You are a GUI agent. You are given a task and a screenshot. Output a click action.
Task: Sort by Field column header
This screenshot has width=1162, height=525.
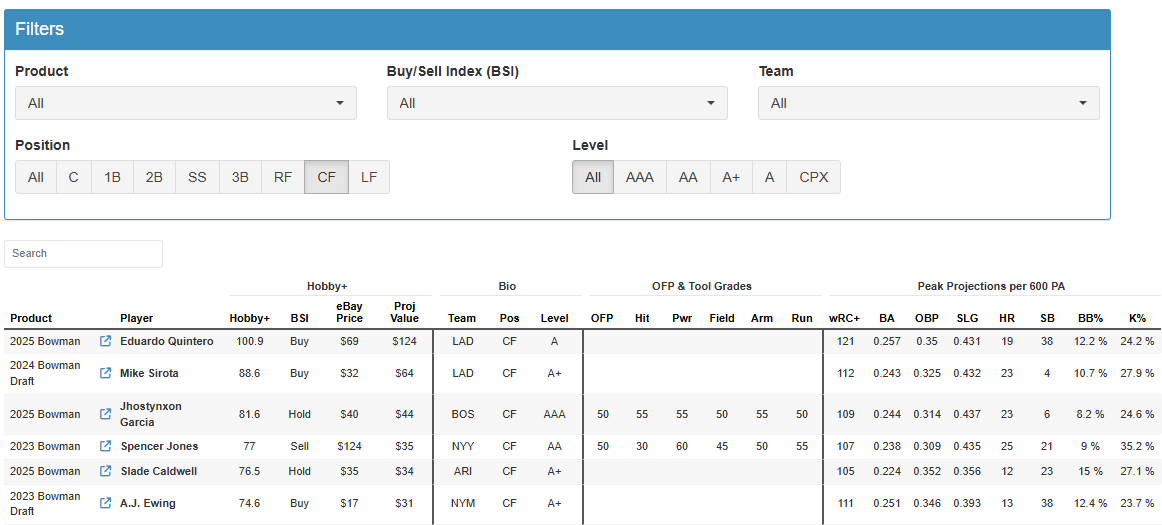(722, 318)
